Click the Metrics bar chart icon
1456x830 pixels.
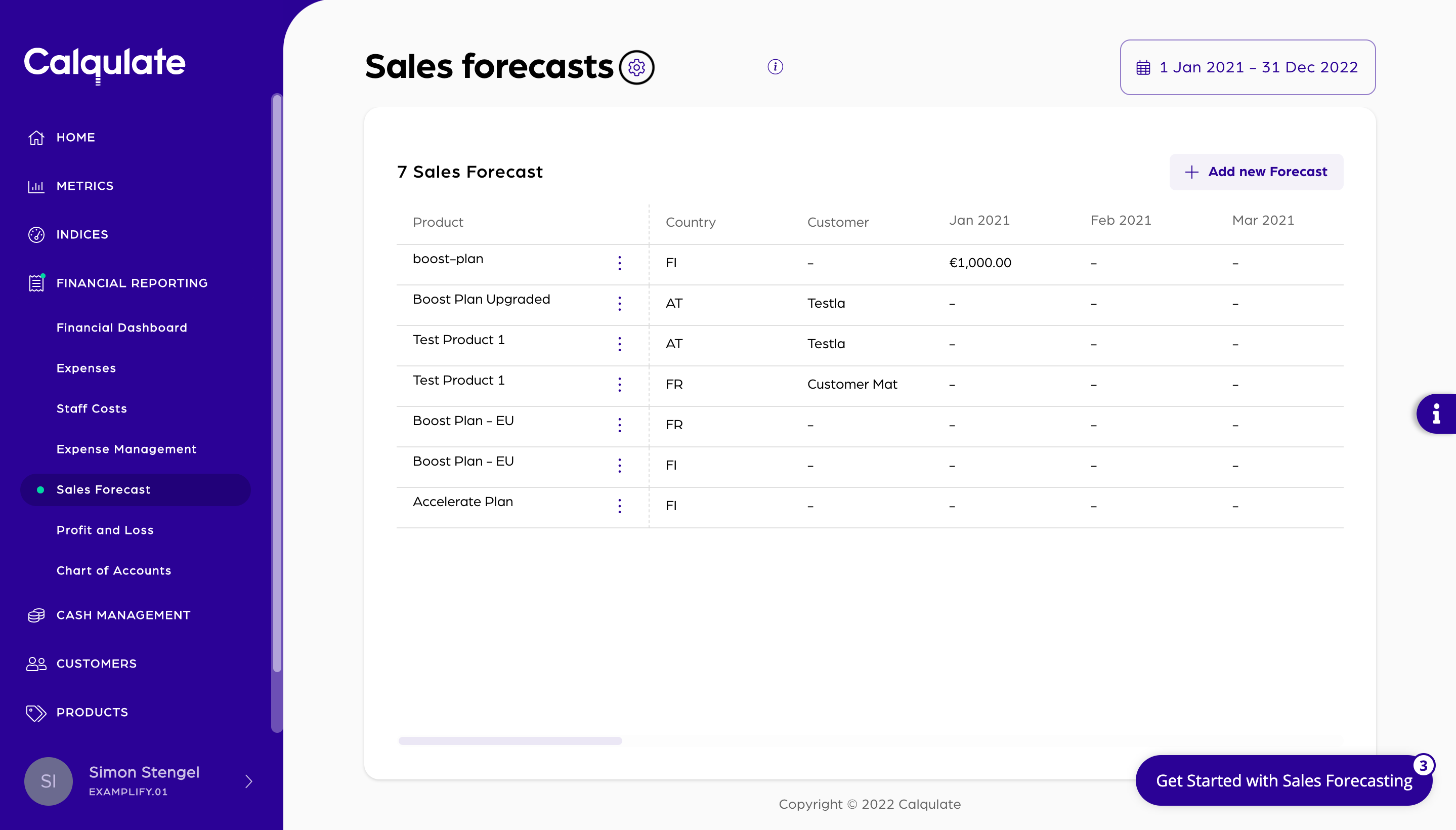tap(36, 186)
